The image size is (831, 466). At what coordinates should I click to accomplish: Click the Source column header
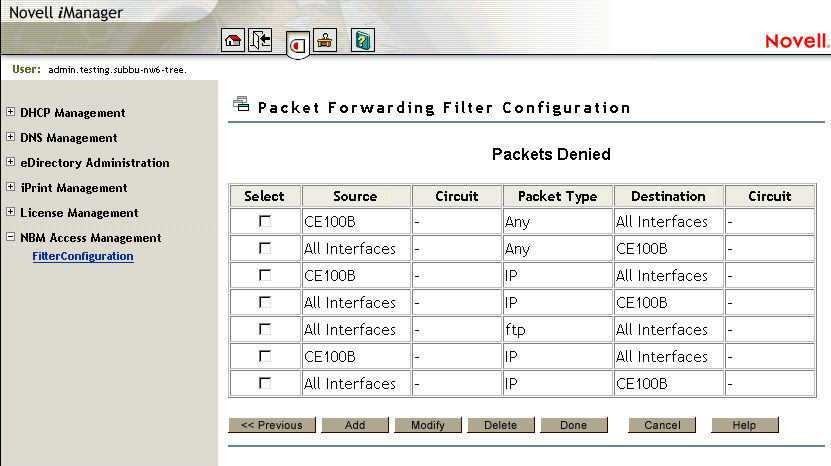coord(356,196)
